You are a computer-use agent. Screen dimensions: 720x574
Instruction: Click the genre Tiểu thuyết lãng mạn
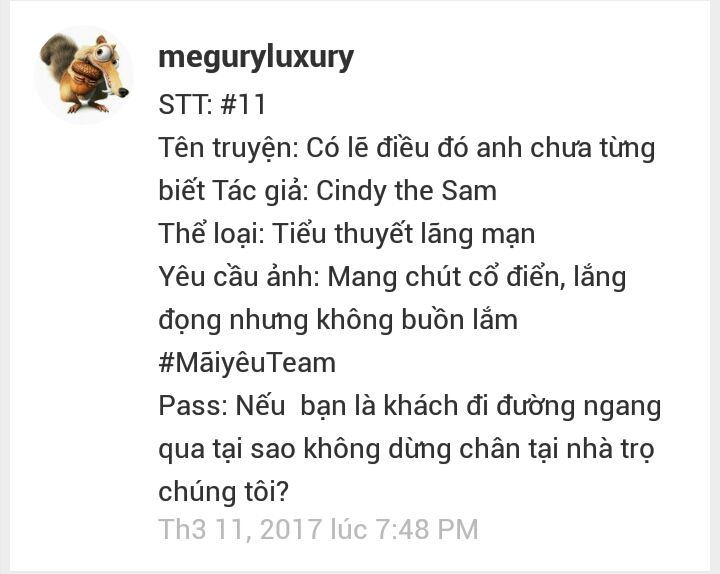(x=404, y=234)
